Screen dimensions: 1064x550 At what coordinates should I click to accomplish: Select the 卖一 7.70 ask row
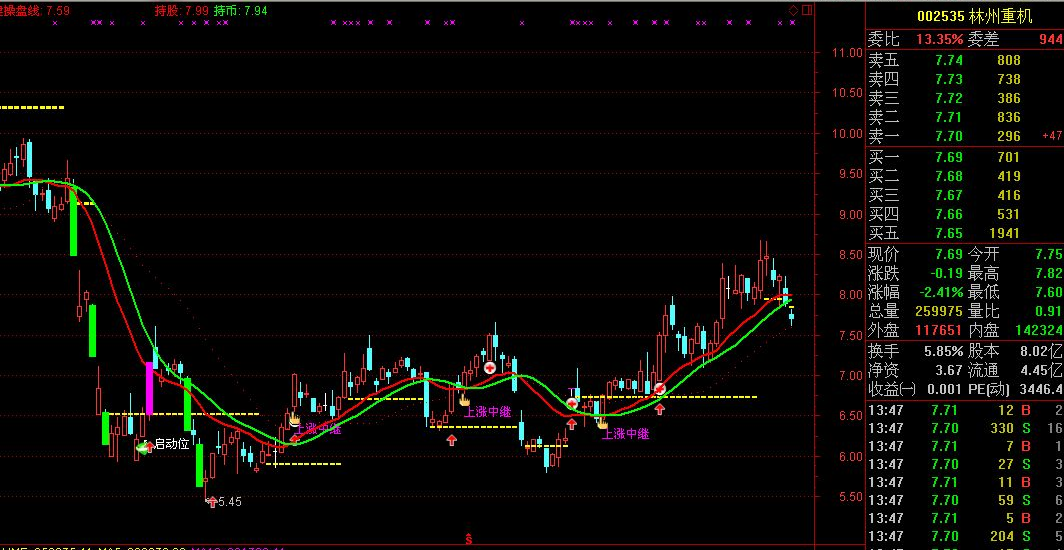point(965,136)
